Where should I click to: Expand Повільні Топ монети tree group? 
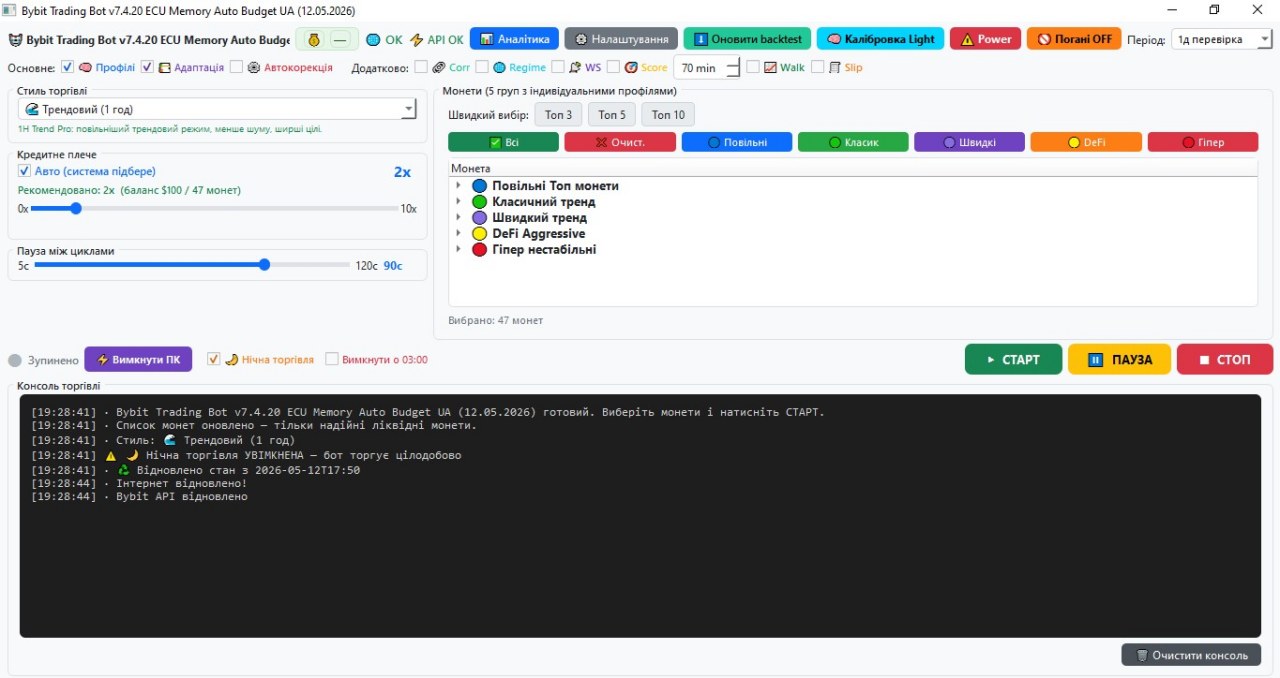[458, 186]
